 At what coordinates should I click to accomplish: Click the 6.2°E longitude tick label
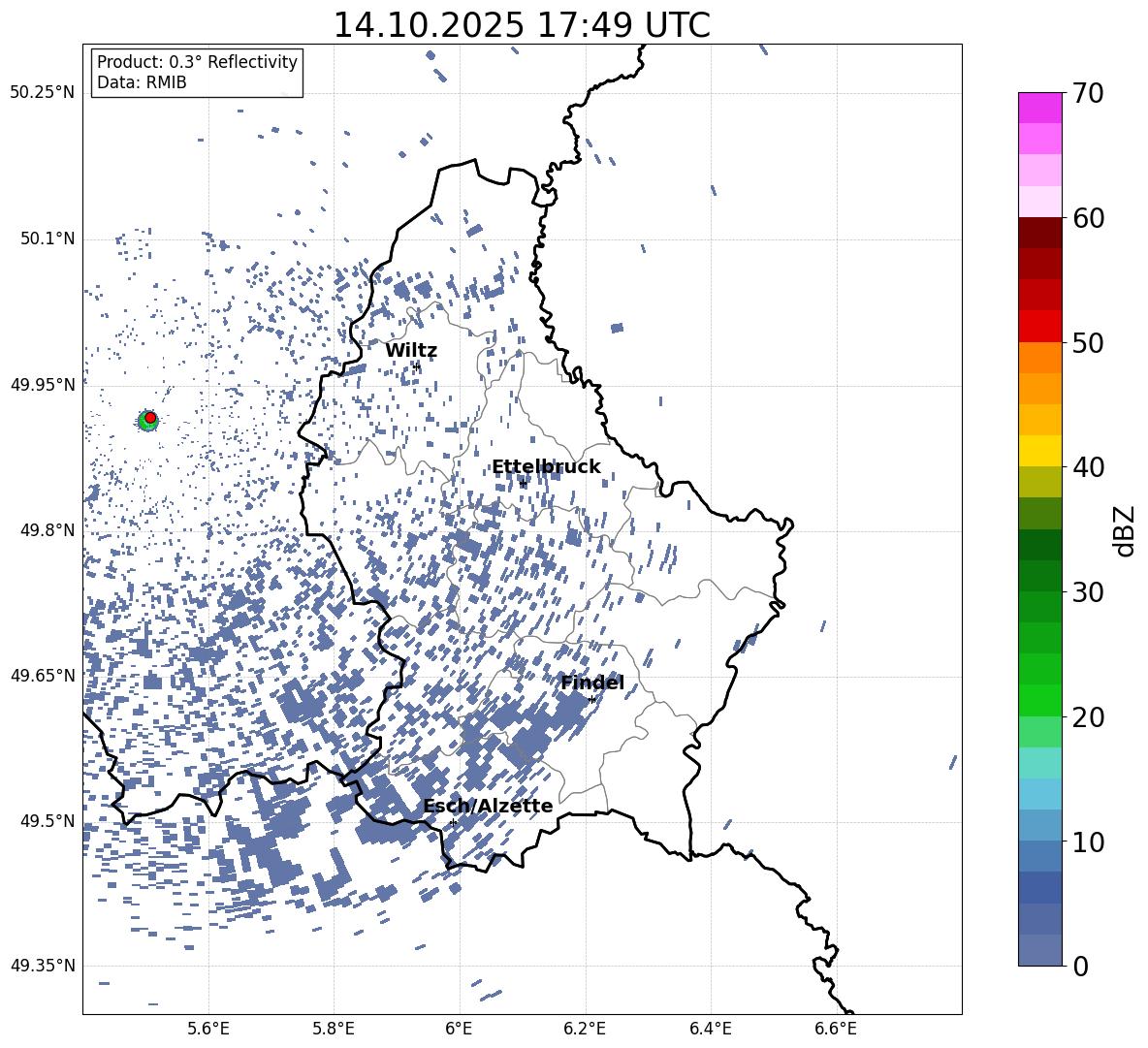(585, 1030)
